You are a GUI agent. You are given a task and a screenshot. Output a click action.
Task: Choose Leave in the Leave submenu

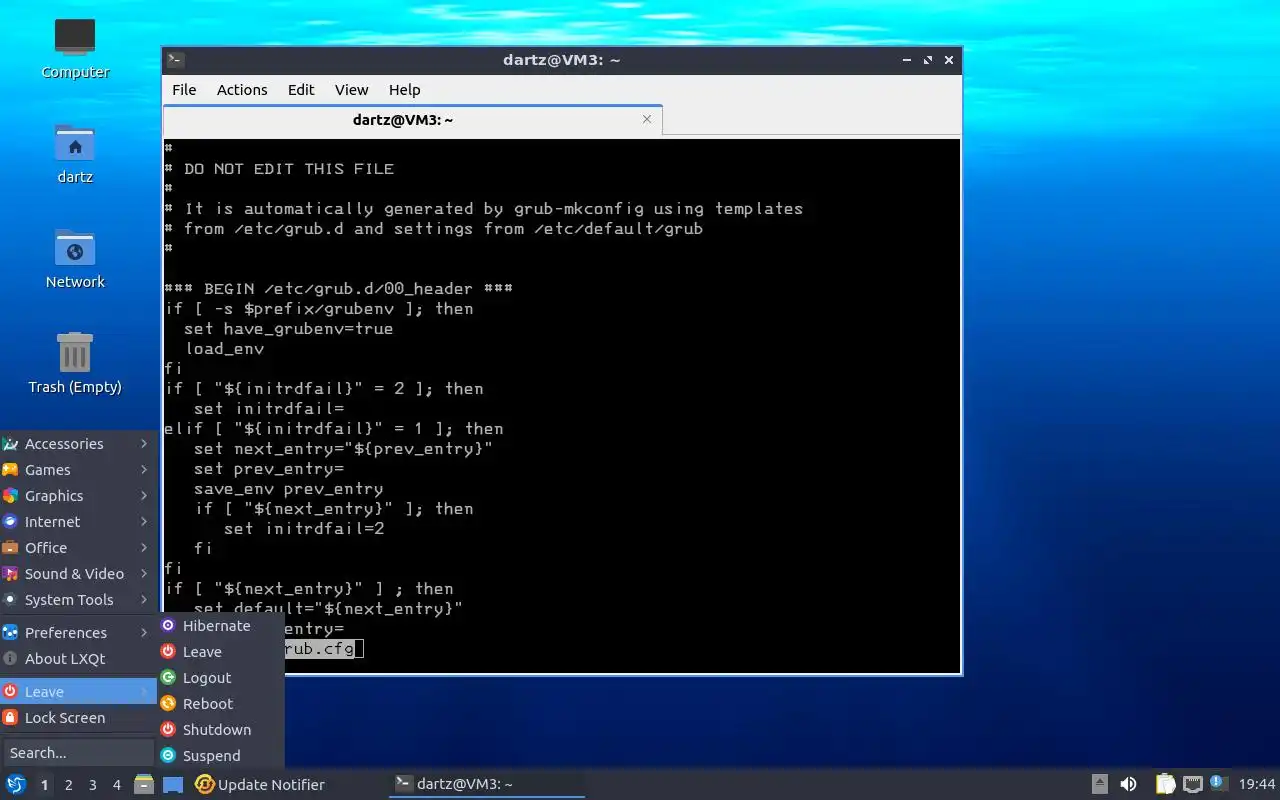pos(221,652)
